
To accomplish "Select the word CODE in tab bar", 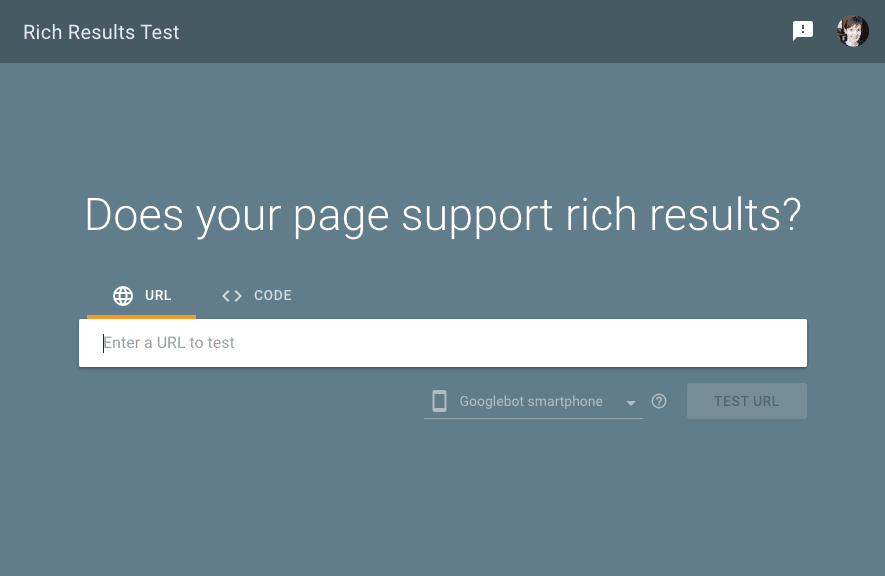I will tap(273, 296).
